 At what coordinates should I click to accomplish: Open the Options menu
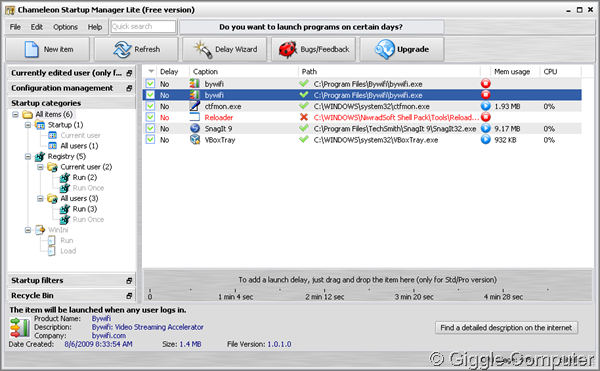pos(65,27)
